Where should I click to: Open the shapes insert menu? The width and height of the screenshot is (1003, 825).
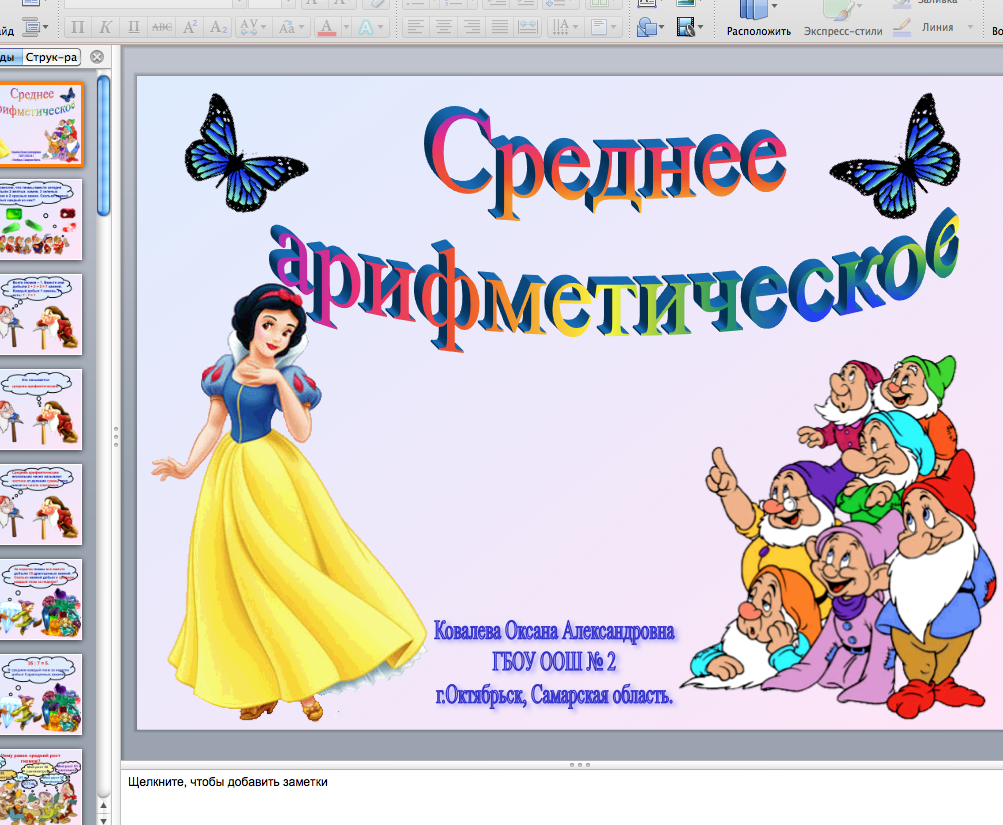coord(651,28)
